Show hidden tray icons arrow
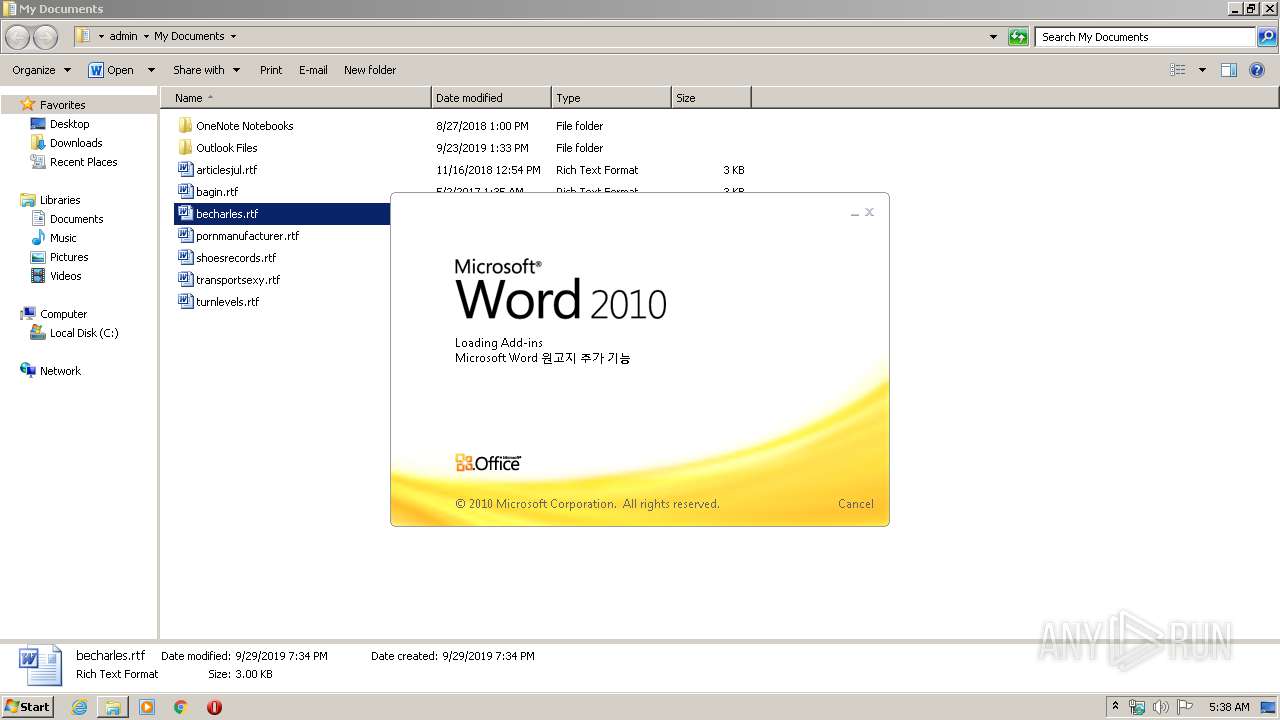The width and height of the screenshot is (1280, 720). coord(1115,707)
